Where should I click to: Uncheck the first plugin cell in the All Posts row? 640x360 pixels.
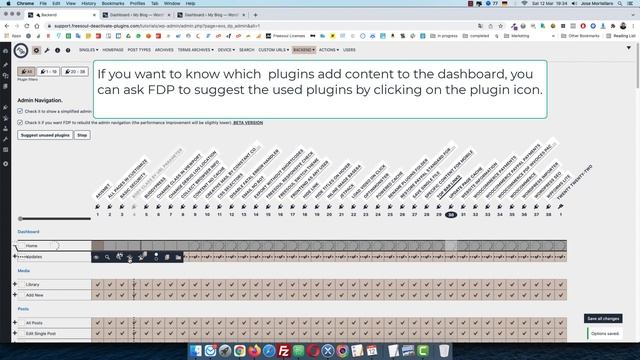tap(98, 323)
